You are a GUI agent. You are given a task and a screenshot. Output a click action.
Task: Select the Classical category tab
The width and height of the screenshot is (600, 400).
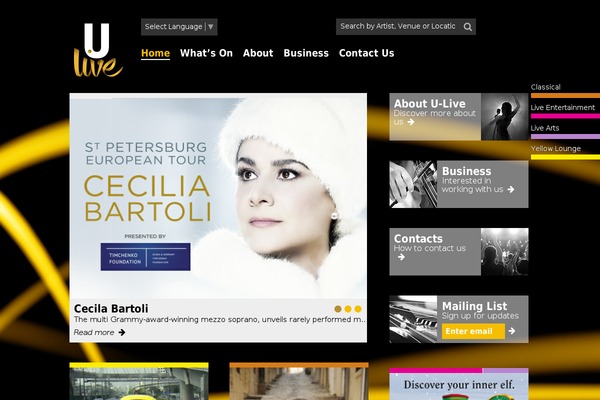click(x=565, y=90)
